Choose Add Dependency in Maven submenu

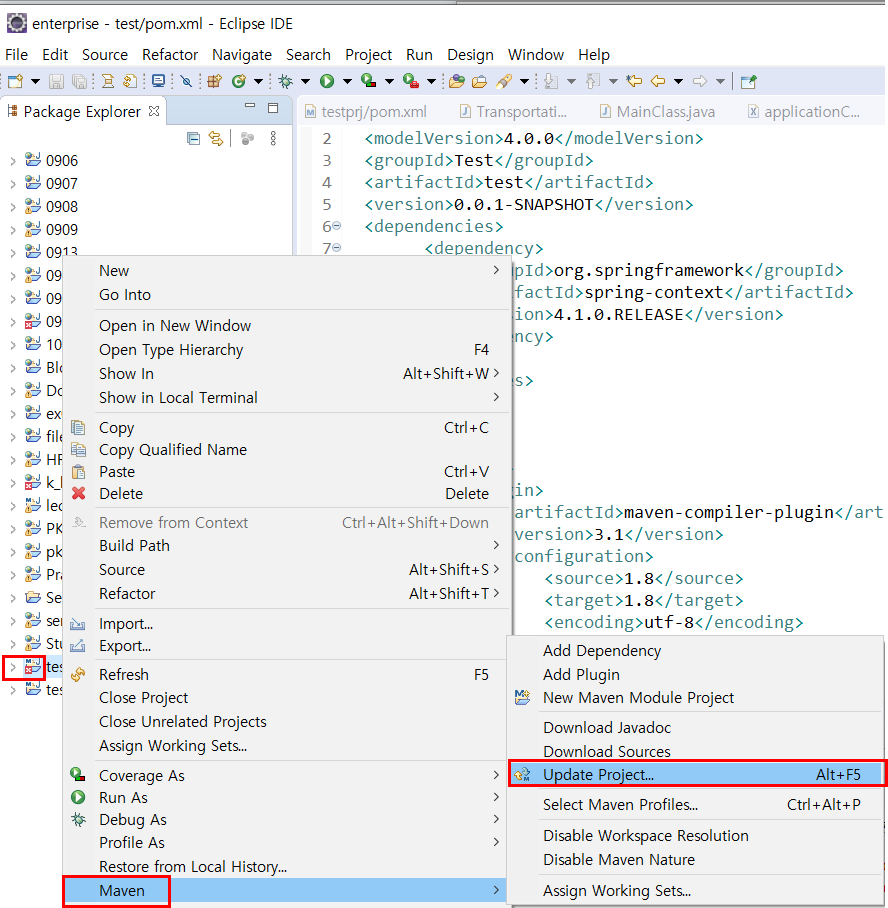[x=696, y=651]
